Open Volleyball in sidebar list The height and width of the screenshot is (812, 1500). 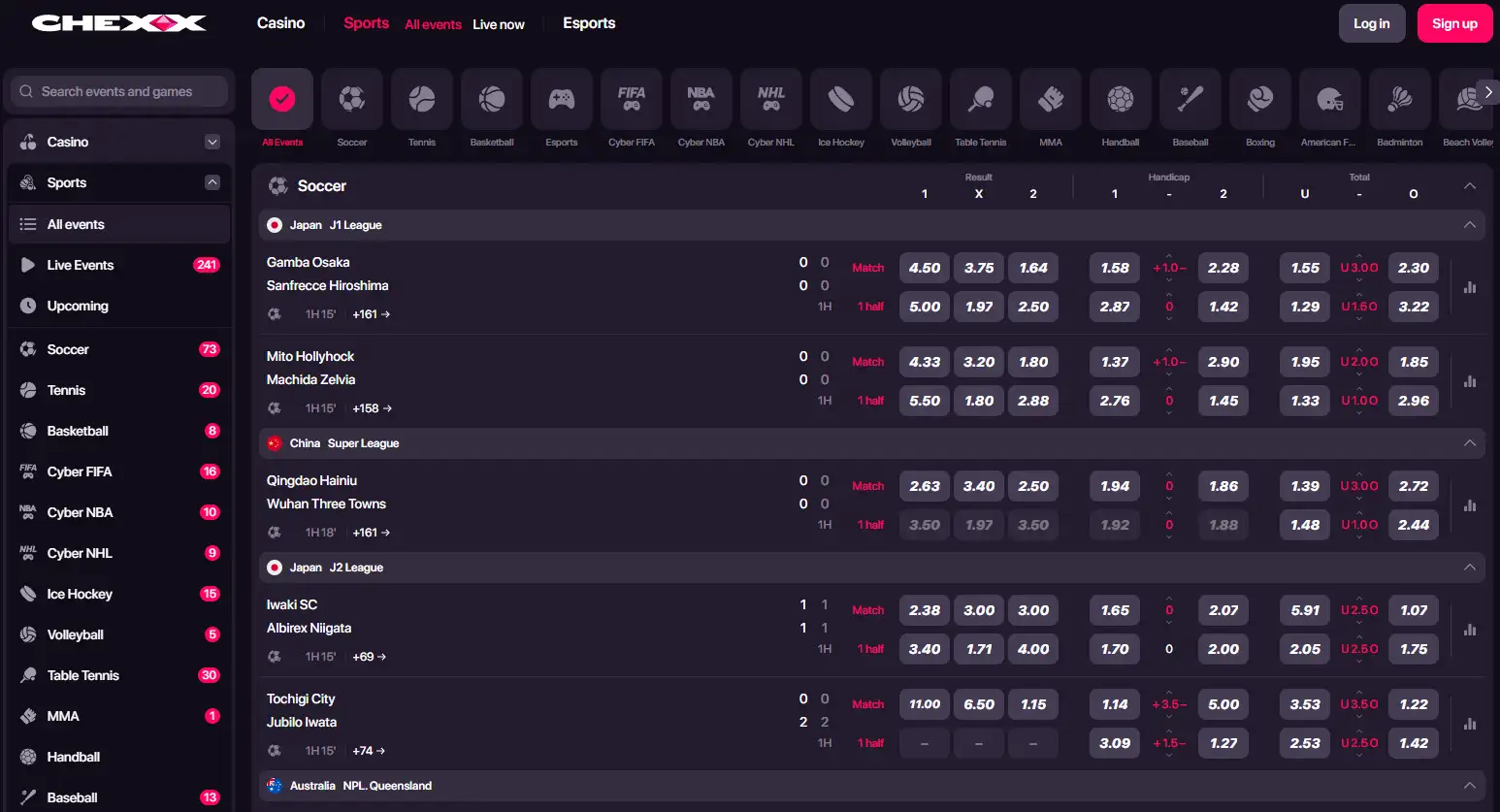[119, 634]
